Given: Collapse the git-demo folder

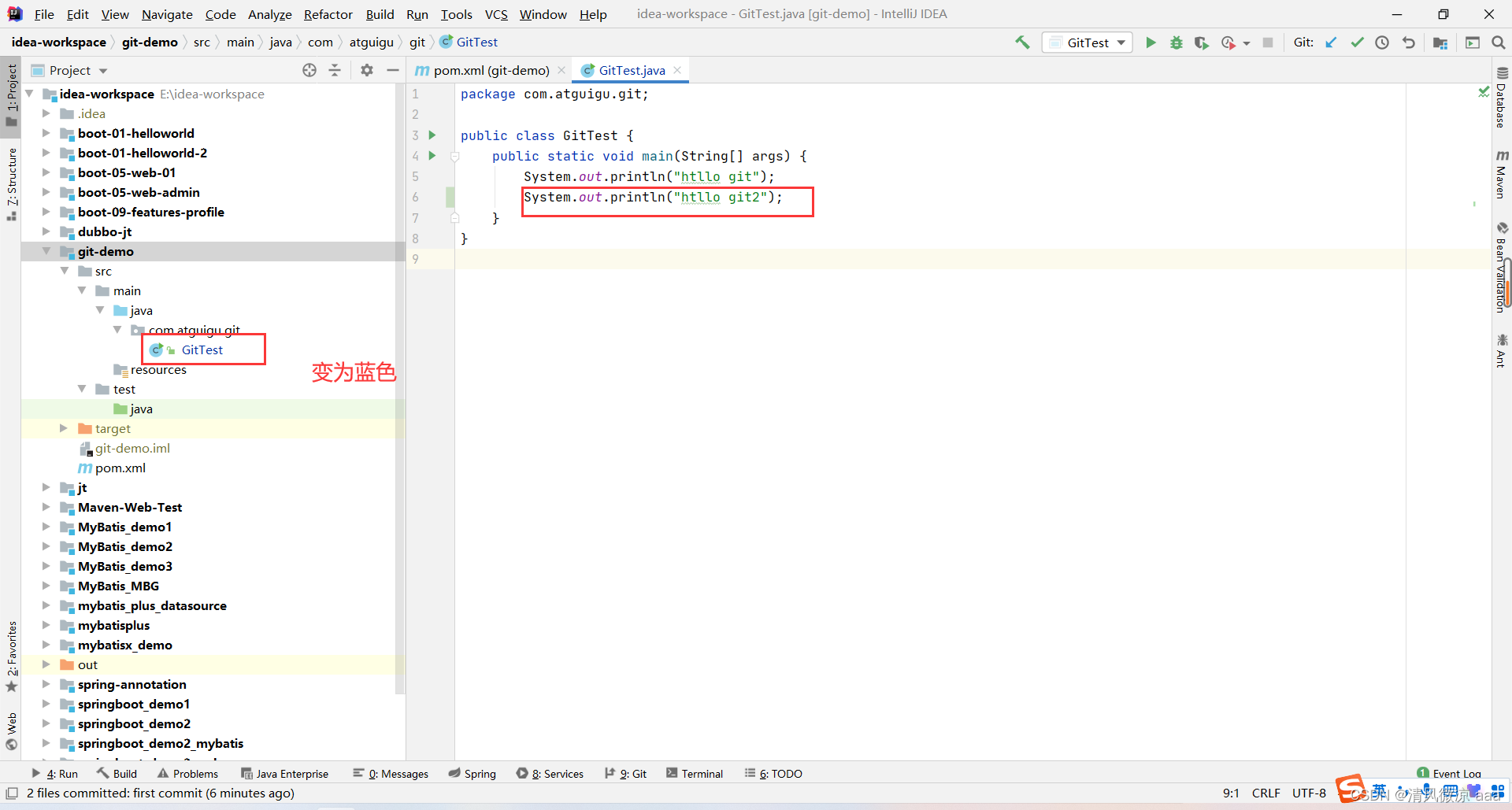Looking at the screenshot, I should 46,251.
